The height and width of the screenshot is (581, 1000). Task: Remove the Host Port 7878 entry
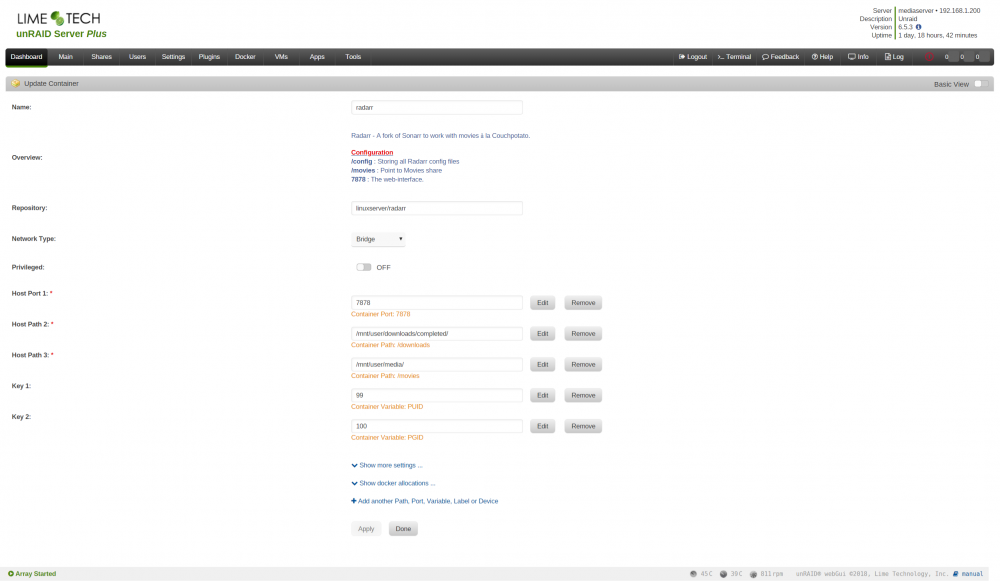coord(583,303)
